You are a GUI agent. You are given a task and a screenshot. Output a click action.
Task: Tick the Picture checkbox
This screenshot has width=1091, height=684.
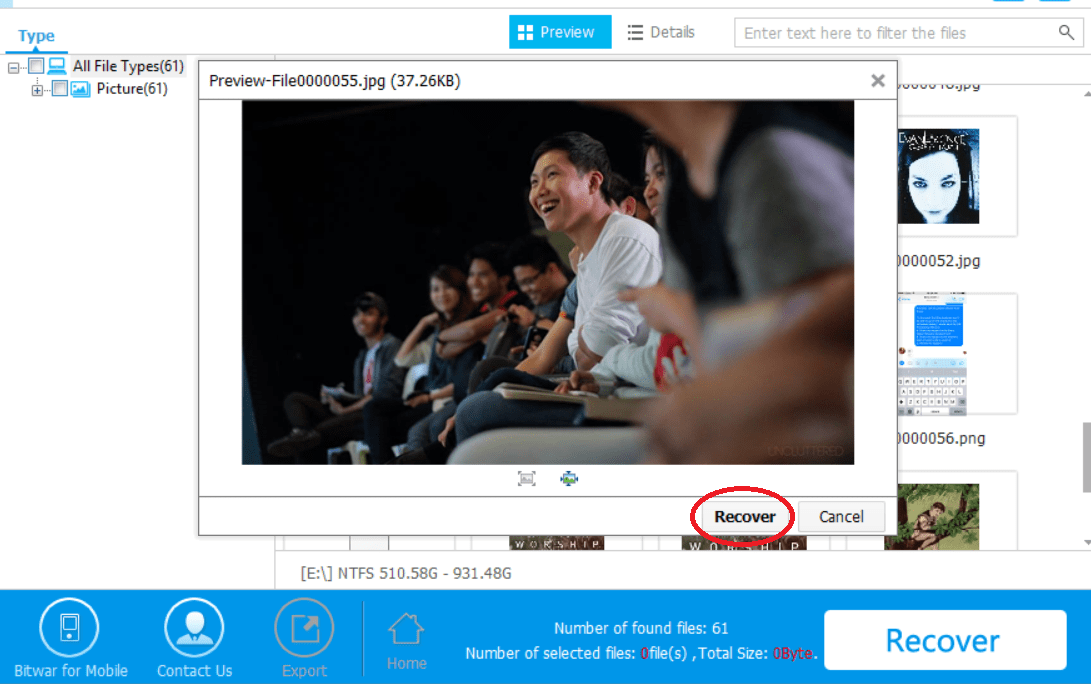coord(60,89)
